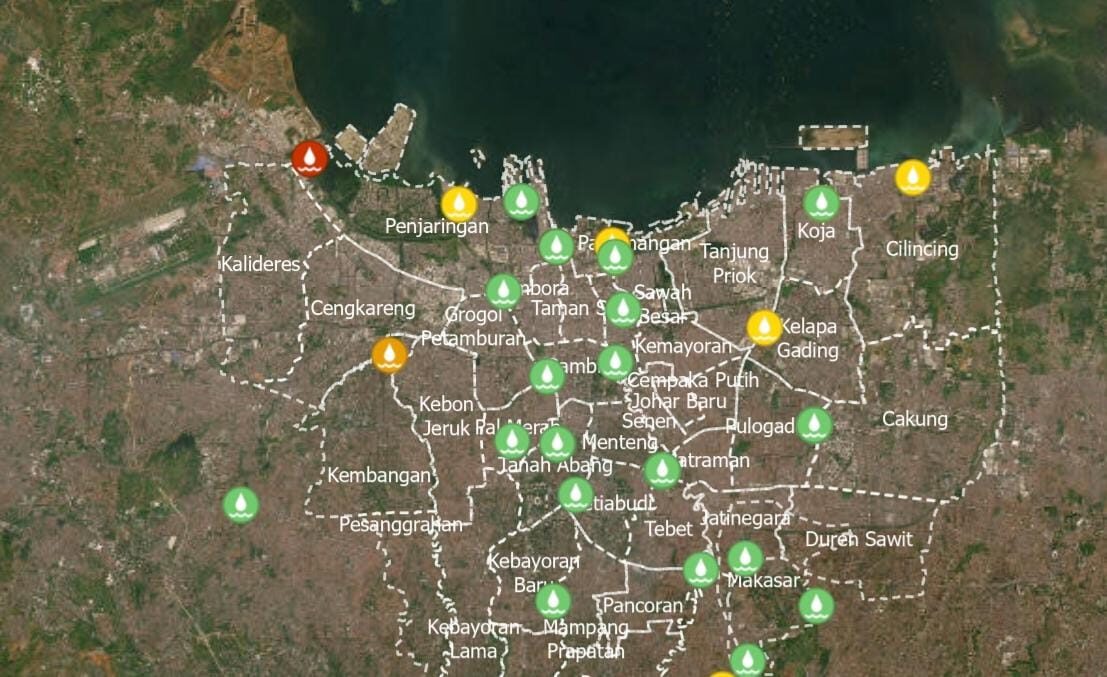Click the Koja district label
The image size is (1107, 677).
tap(816, 231)
